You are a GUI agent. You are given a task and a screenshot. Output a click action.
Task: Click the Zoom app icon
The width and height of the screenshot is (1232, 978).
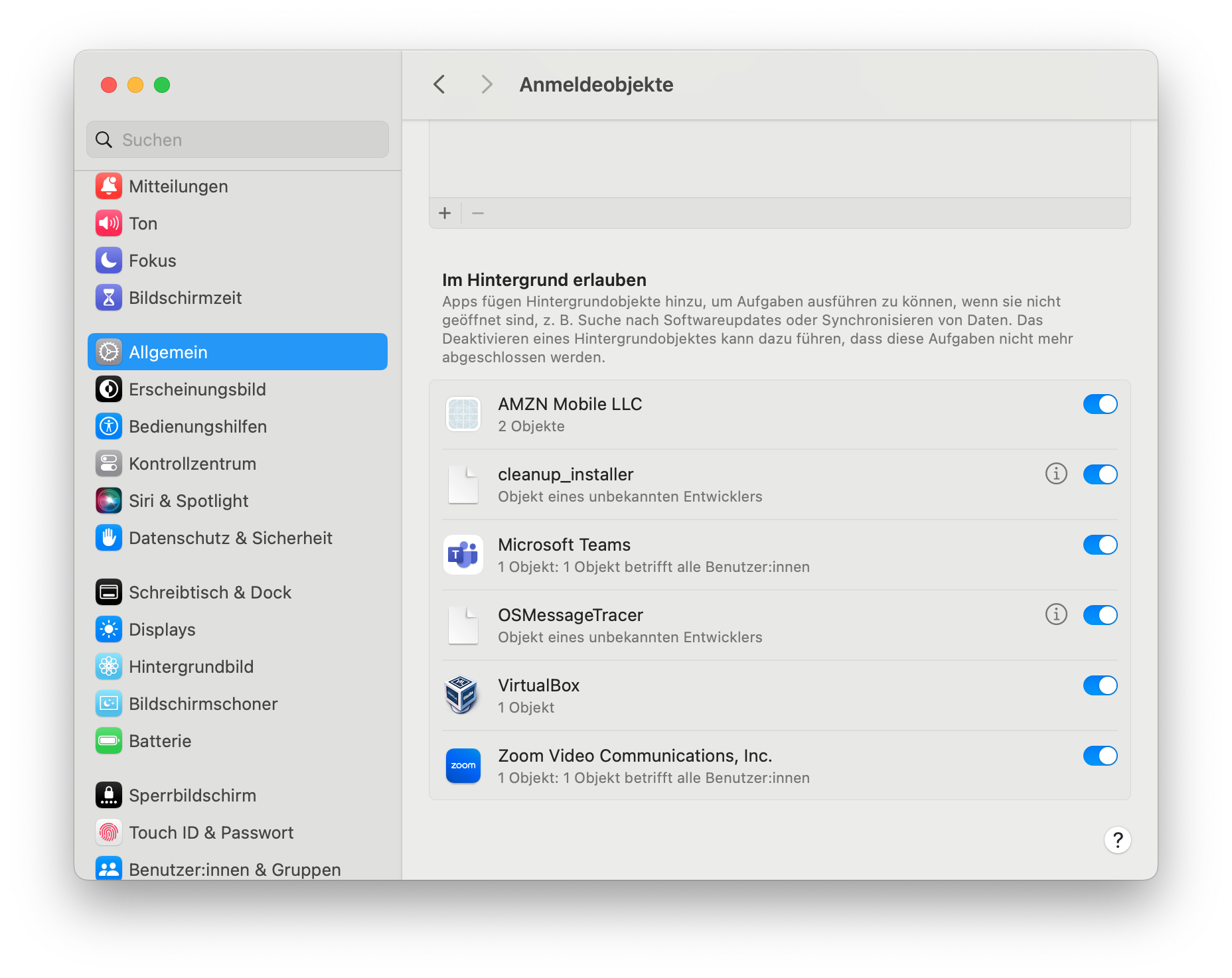463,766
